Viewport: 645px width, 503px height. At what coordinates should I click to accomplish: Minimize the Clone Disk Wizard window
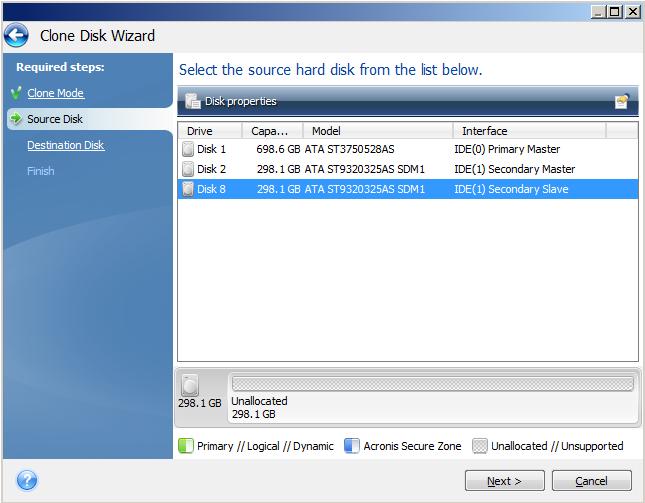click(599, 12)
